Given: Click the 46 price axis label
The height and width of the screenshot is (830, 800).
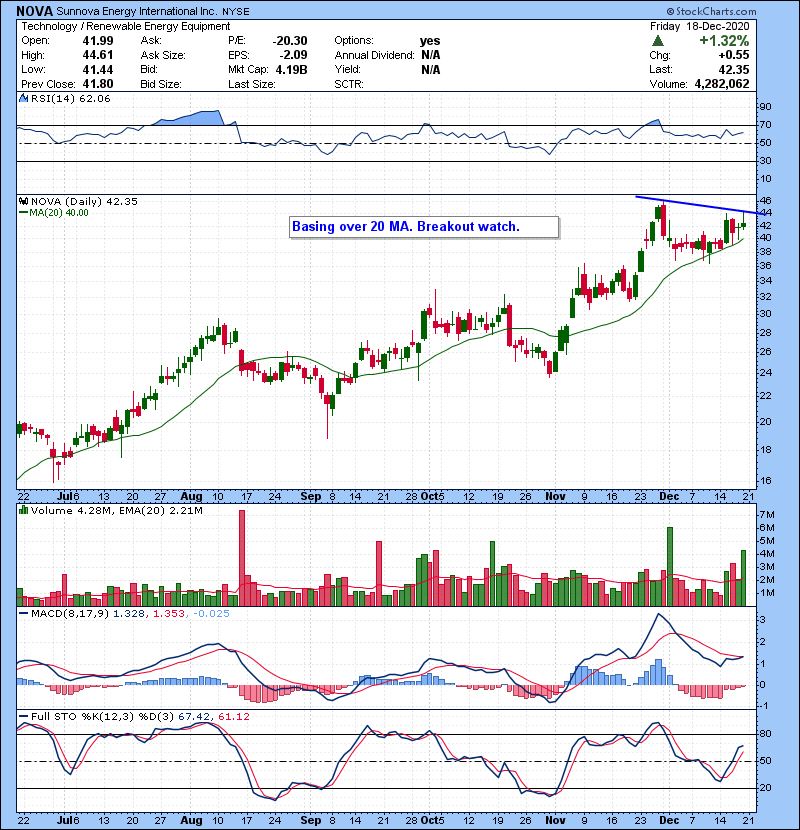Looking at the screenshot, I should 766,201.
